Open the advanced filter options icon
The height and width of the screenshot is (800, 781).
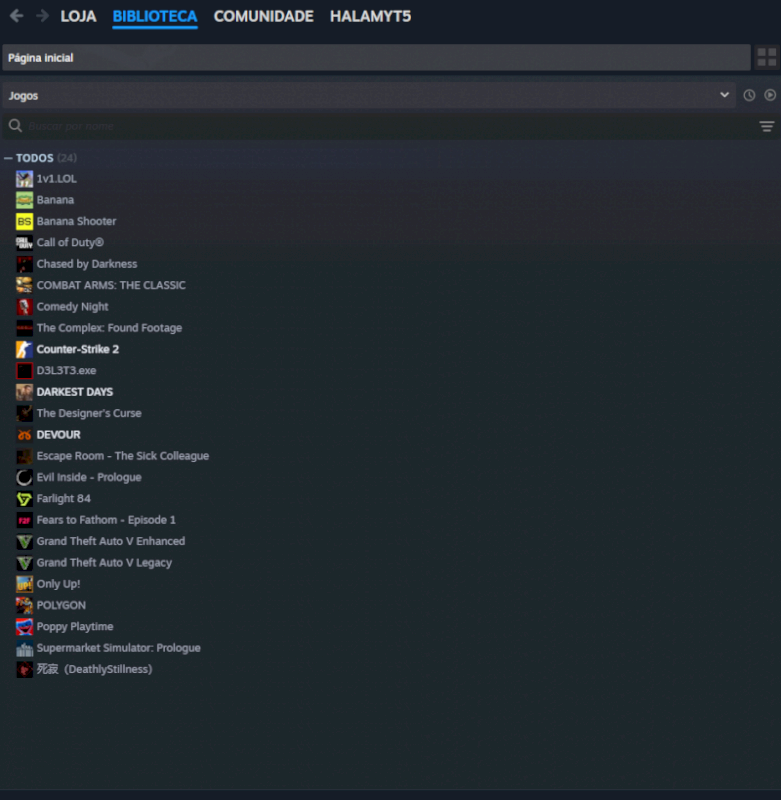click(x=766, y=126)
